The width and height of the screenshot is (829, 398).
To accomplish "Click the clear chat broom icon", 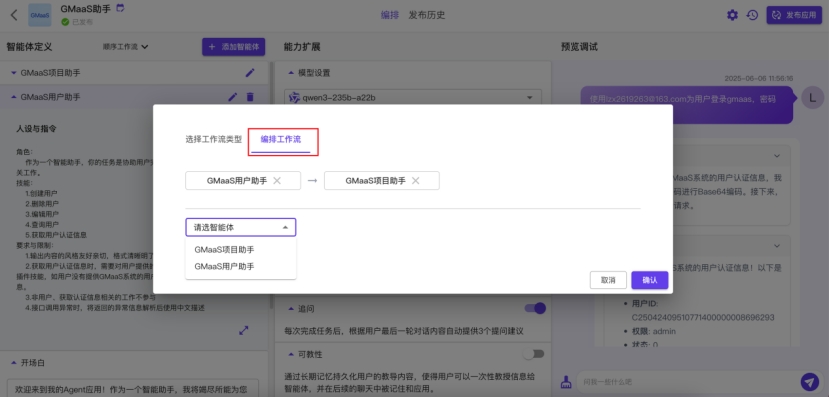I will (566, 382).
